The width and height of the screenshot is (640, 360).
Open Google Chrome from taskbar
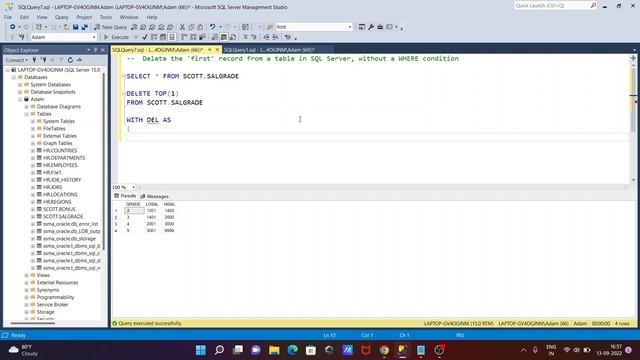point(384,350)
